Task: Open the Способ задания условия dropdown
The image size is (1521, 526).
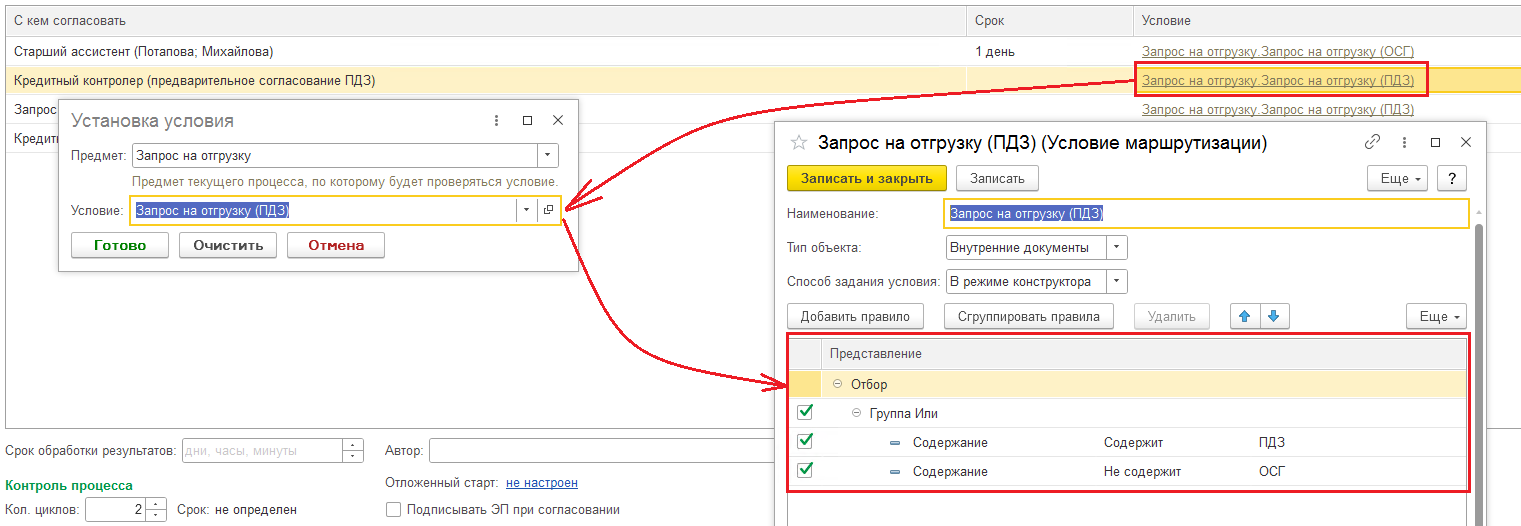Action: 1117,282
